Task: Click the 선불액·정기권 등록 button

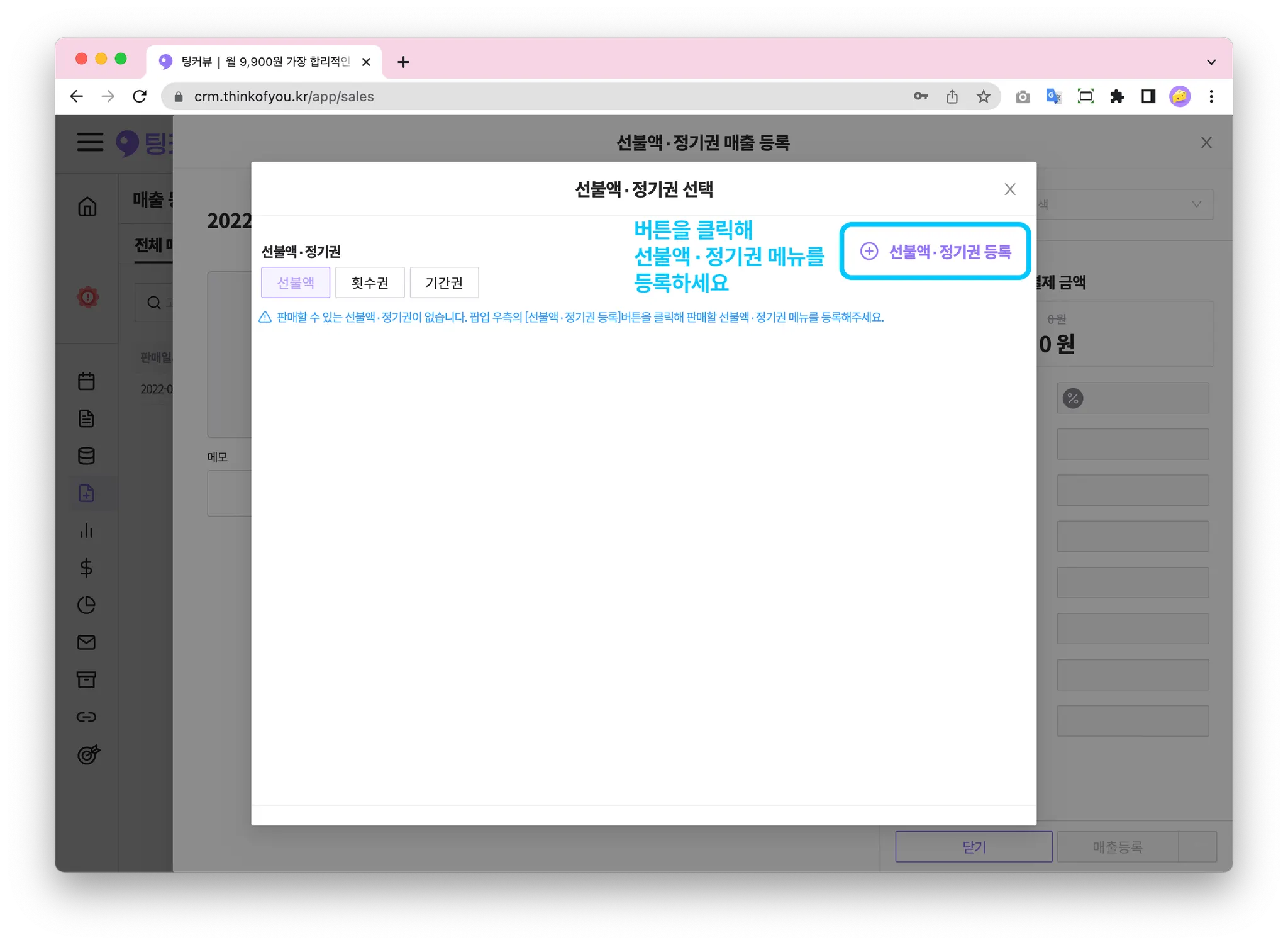Action: (935, 252)
